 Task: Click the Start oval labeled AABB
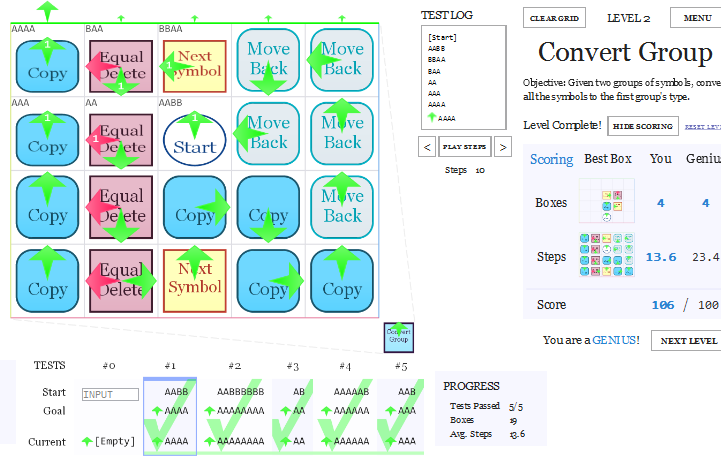point(195,140)
